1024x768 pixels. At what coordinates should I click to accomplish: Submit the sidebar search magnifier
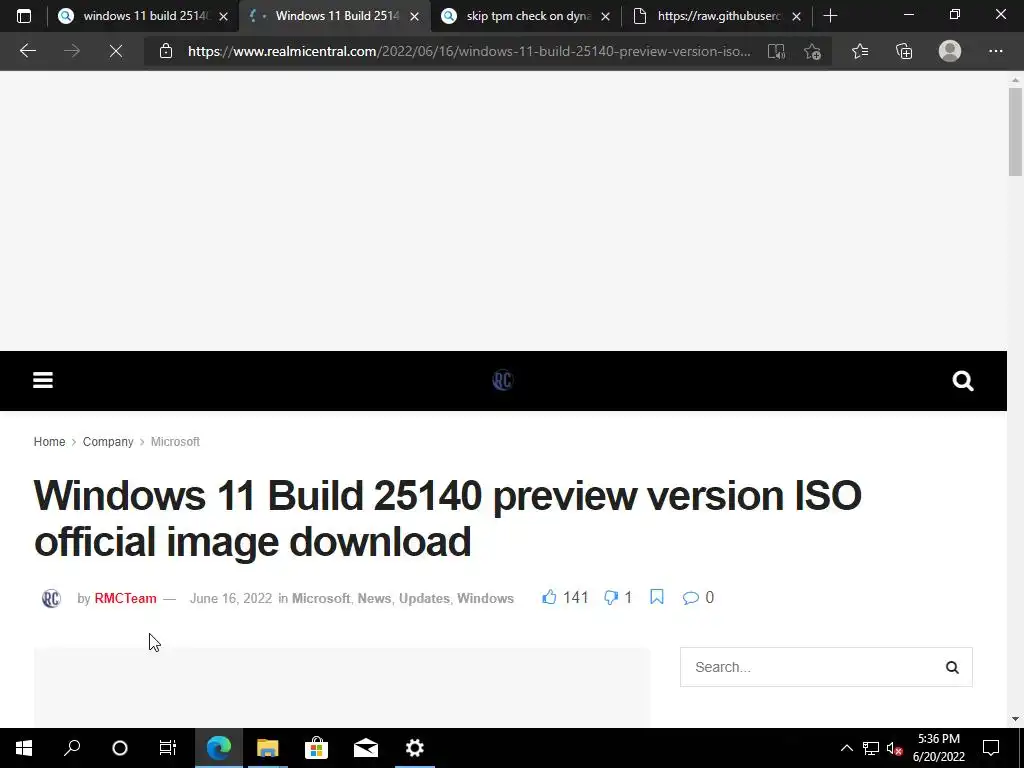952,667
